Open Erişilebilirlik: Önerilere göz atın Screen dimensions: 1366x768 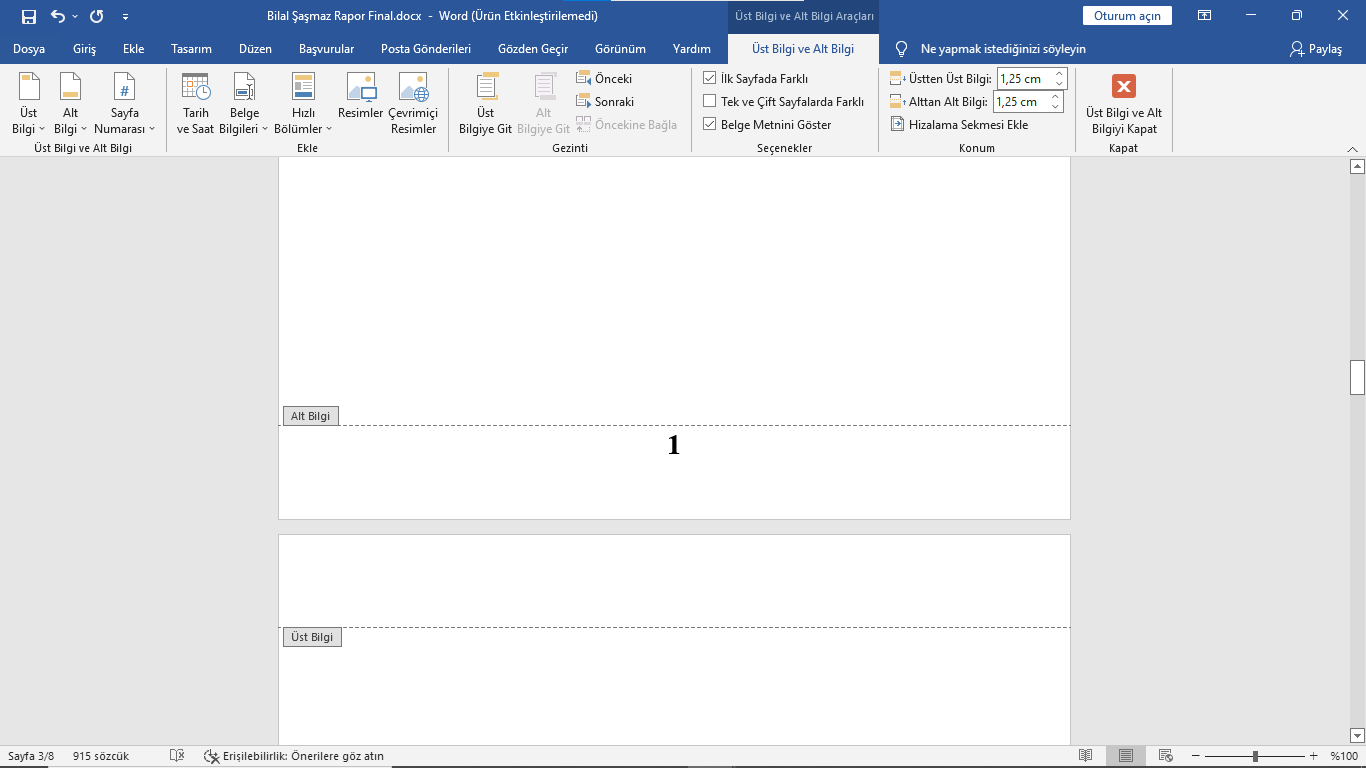click(x=293, y=756)
